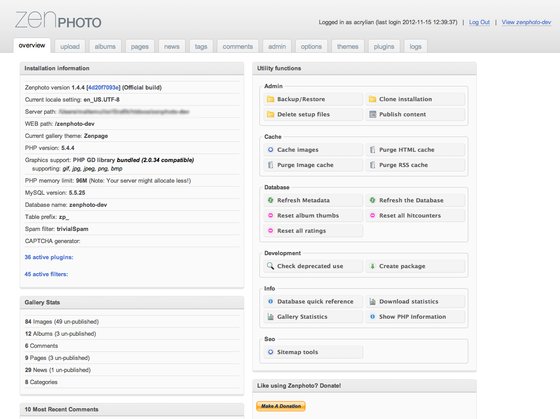
Task: Select the themes tab
Action: click(x=348, y=46)
